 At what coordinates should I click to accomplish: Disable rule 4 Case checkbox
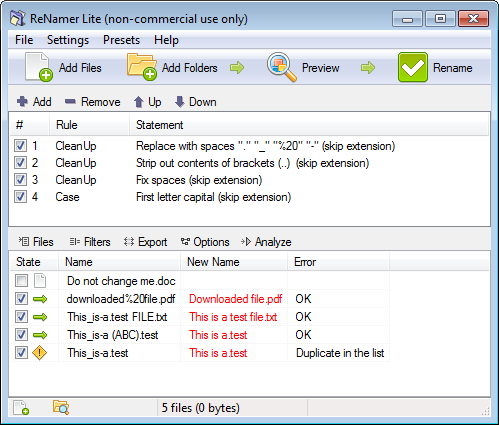tap(20, 197)
